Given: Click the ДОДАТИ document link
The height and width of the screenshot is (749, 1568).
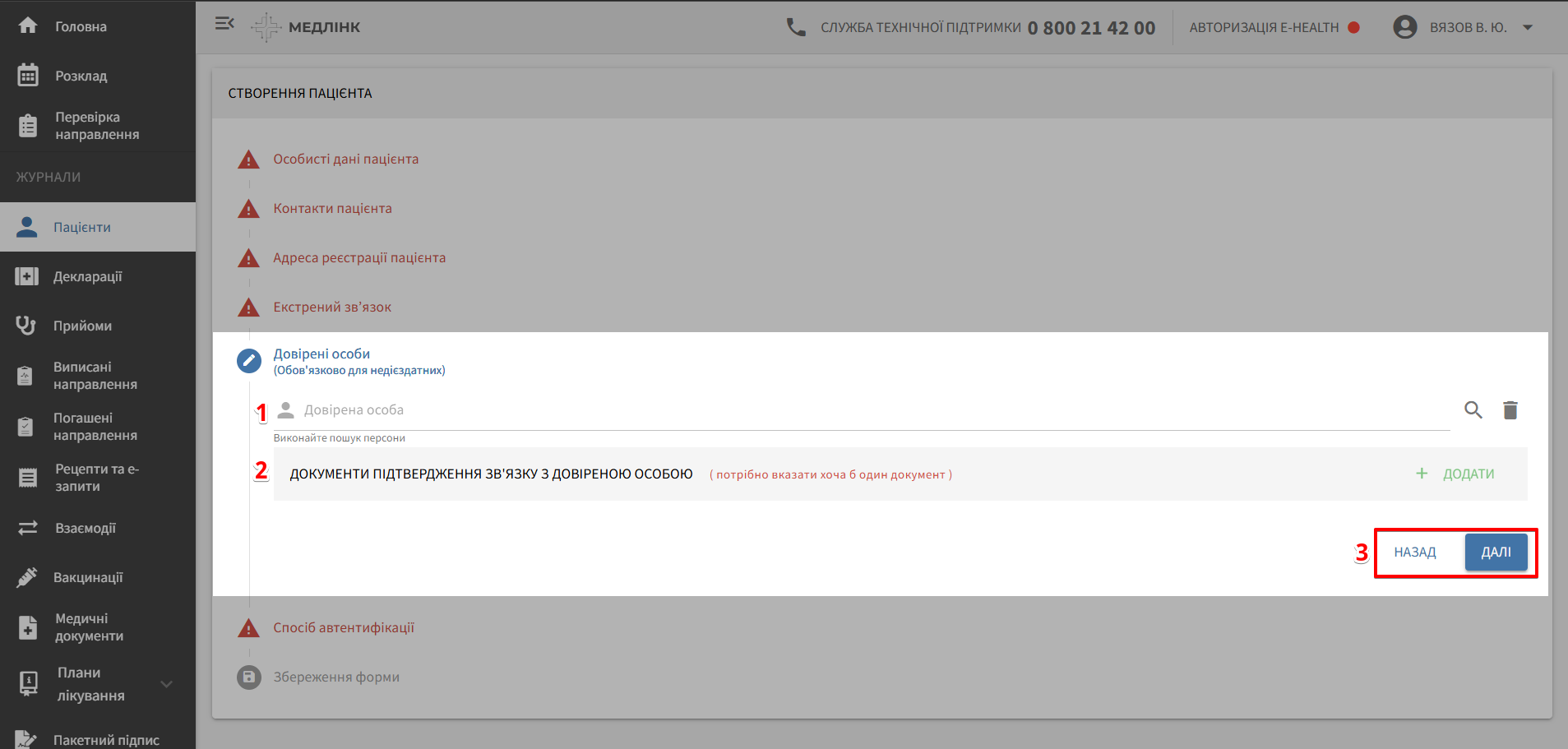Looking at the screenshot, I should [1469, 474].
